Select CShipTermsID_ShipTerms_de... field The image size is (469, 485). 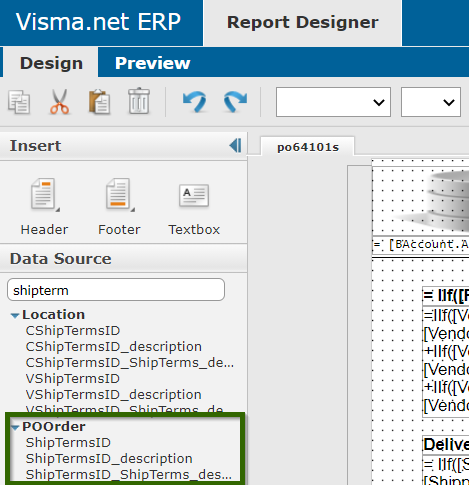pos(130,363)
